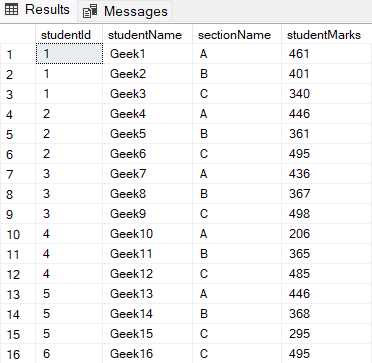Select the sectionName column header
Image resolution: width=372 pixels, height=363 pixels.
click(237, 35)
